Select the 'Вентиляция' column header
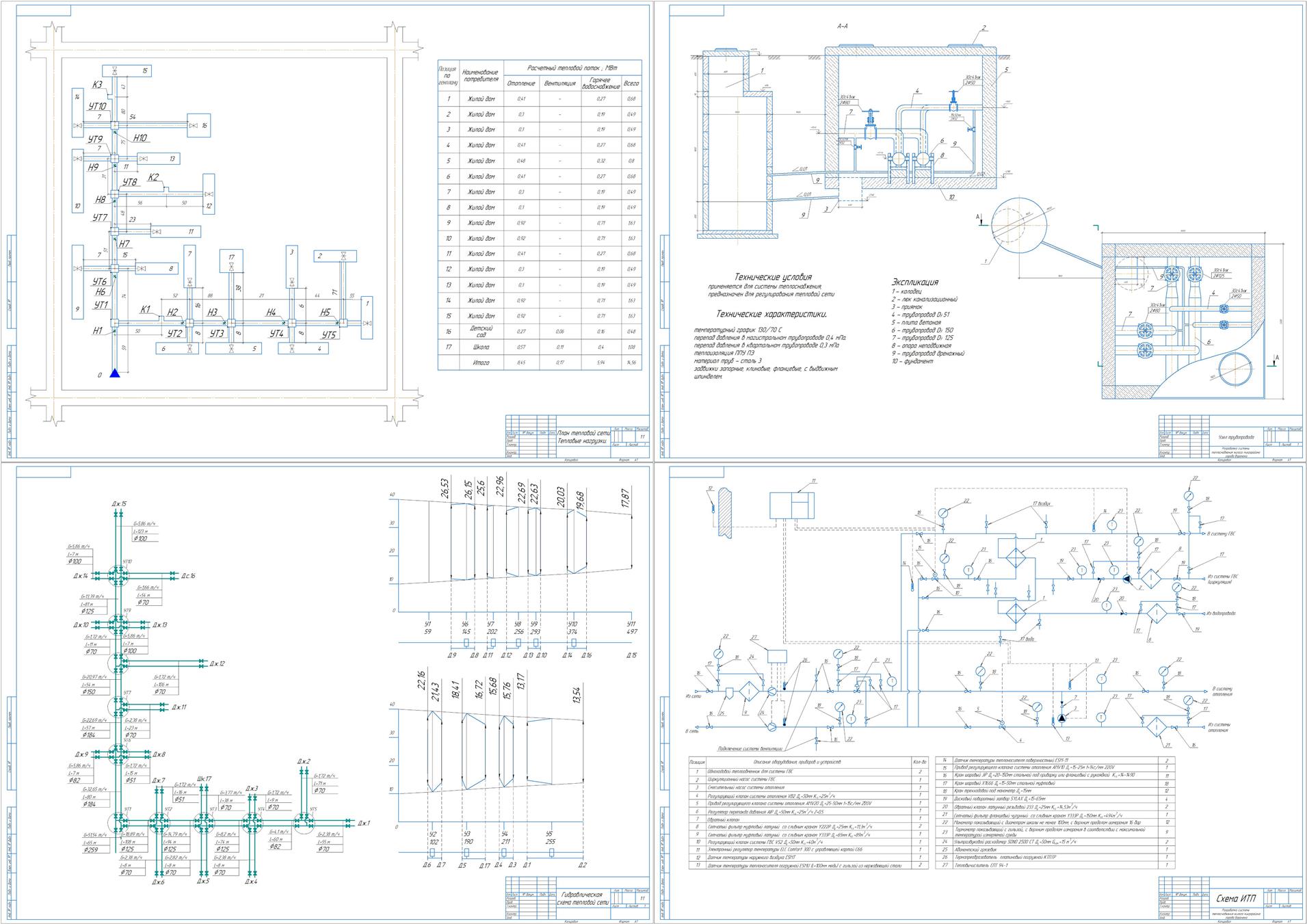The width and height of the screenshot is (1307, 924). [560, 83]
